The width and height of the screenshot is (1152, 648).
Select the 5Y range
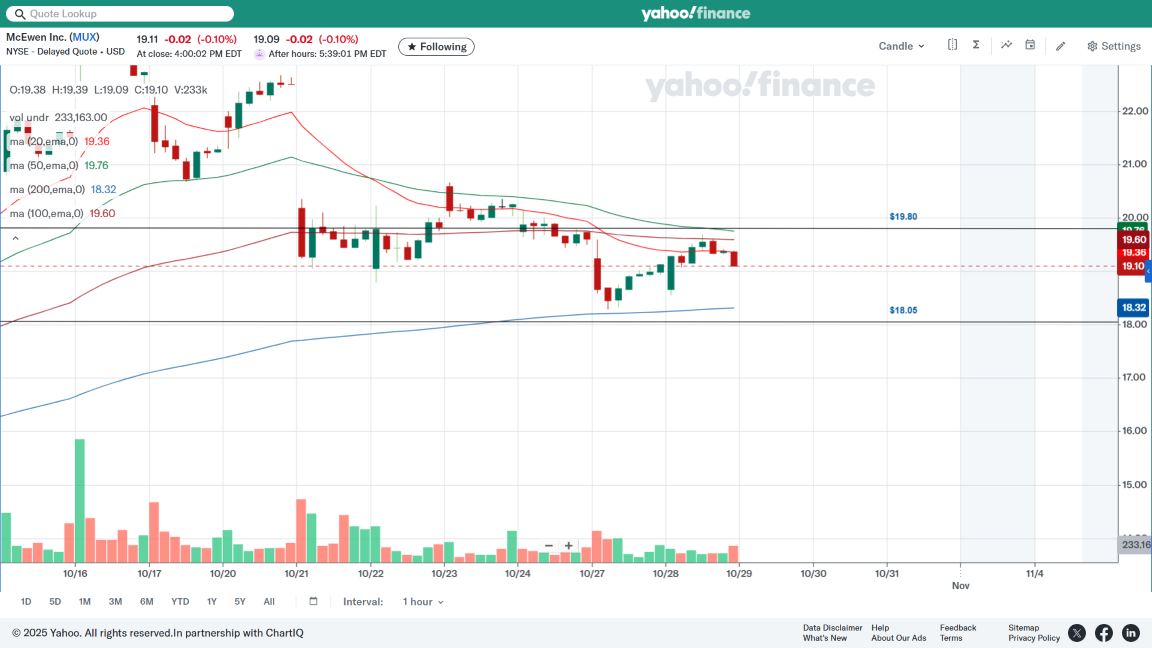pyautogui.click(x=240, y=602)
